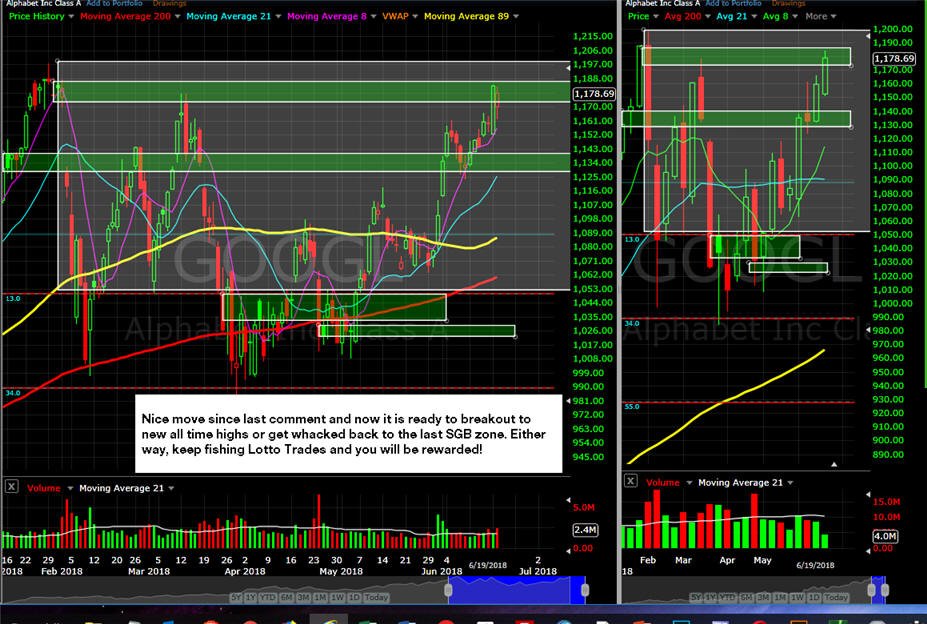Click the right range handle of left timeline
The image size is (927, 624).
[x=585, y=590]
